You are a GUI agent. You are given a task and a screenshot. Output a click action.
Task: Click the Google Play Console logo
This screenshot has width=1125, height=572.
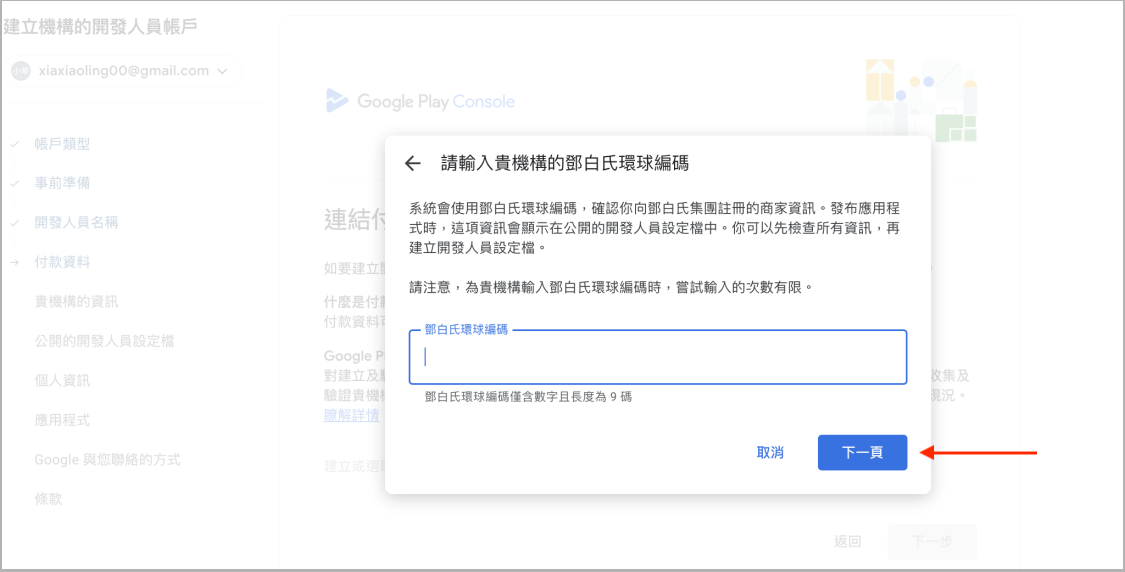coord(420,101)
